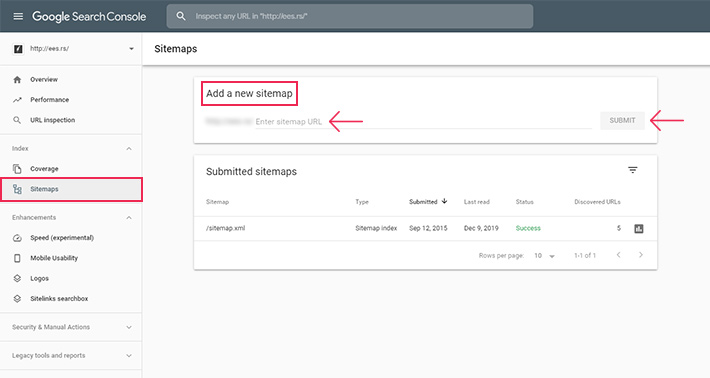The width and height of the screenshot is (710, 378).
Task: Click the Sep 12, 2015 submitted date
Action: (428, 228)
